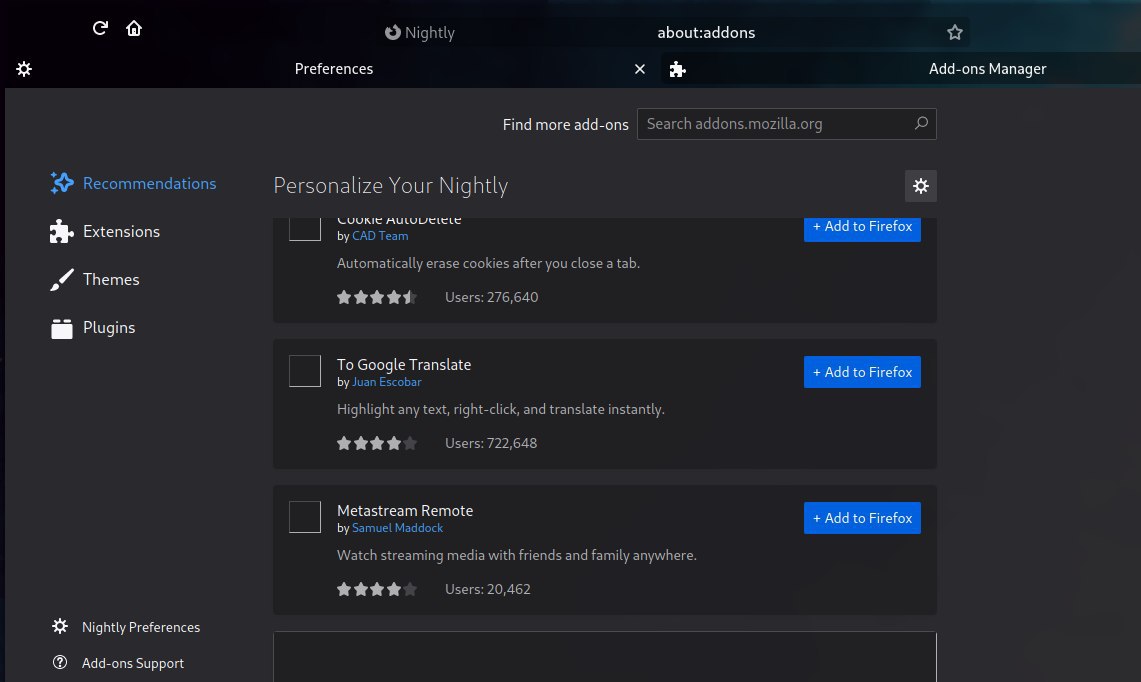This screenshot has width=1141, height=682.
Task: Open the Juan Escobar author link
Action: point(386,382)
